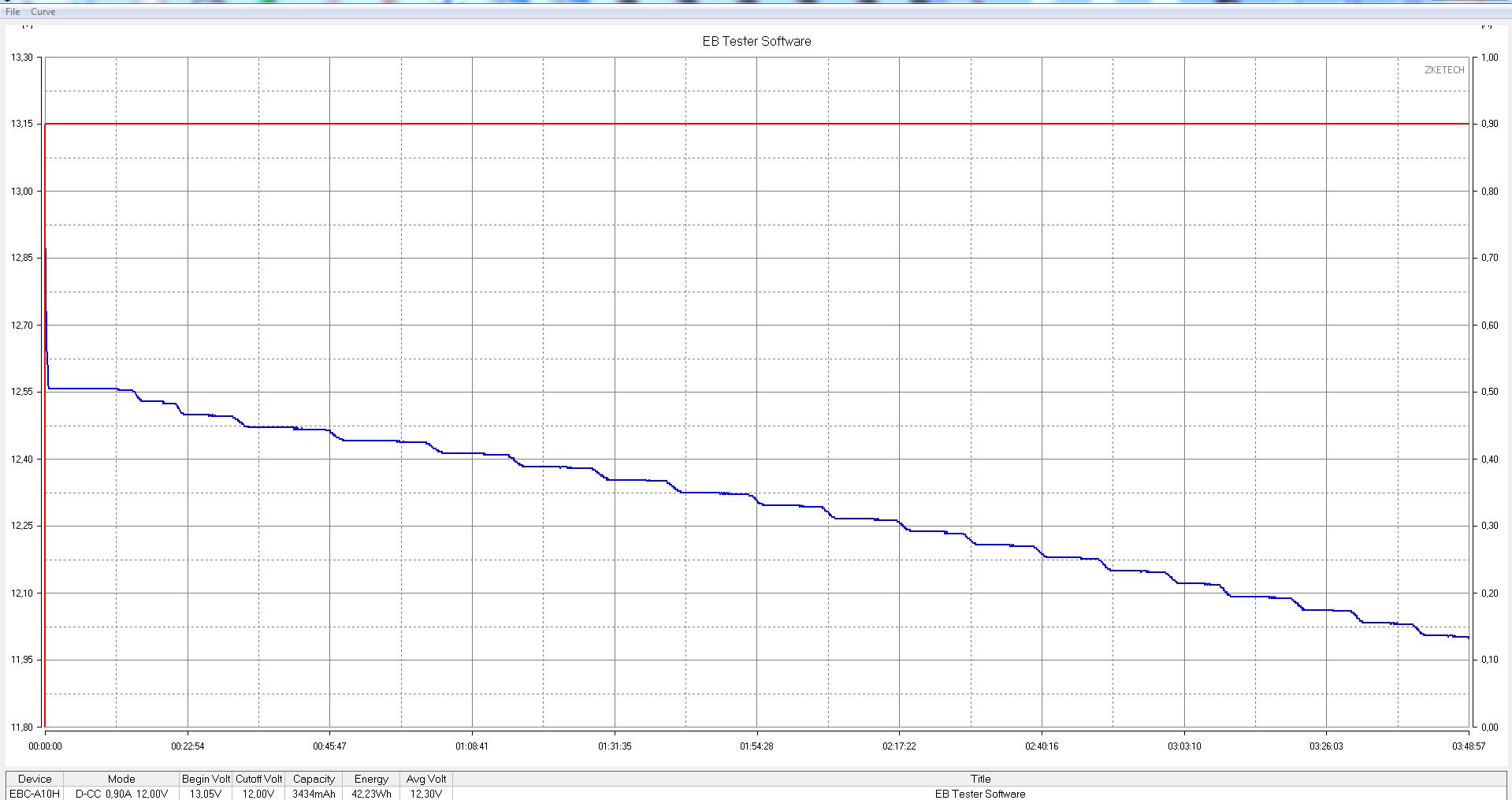Select the 3434mAh capacity value
The image size is (1512, 800).
(314, 794)
